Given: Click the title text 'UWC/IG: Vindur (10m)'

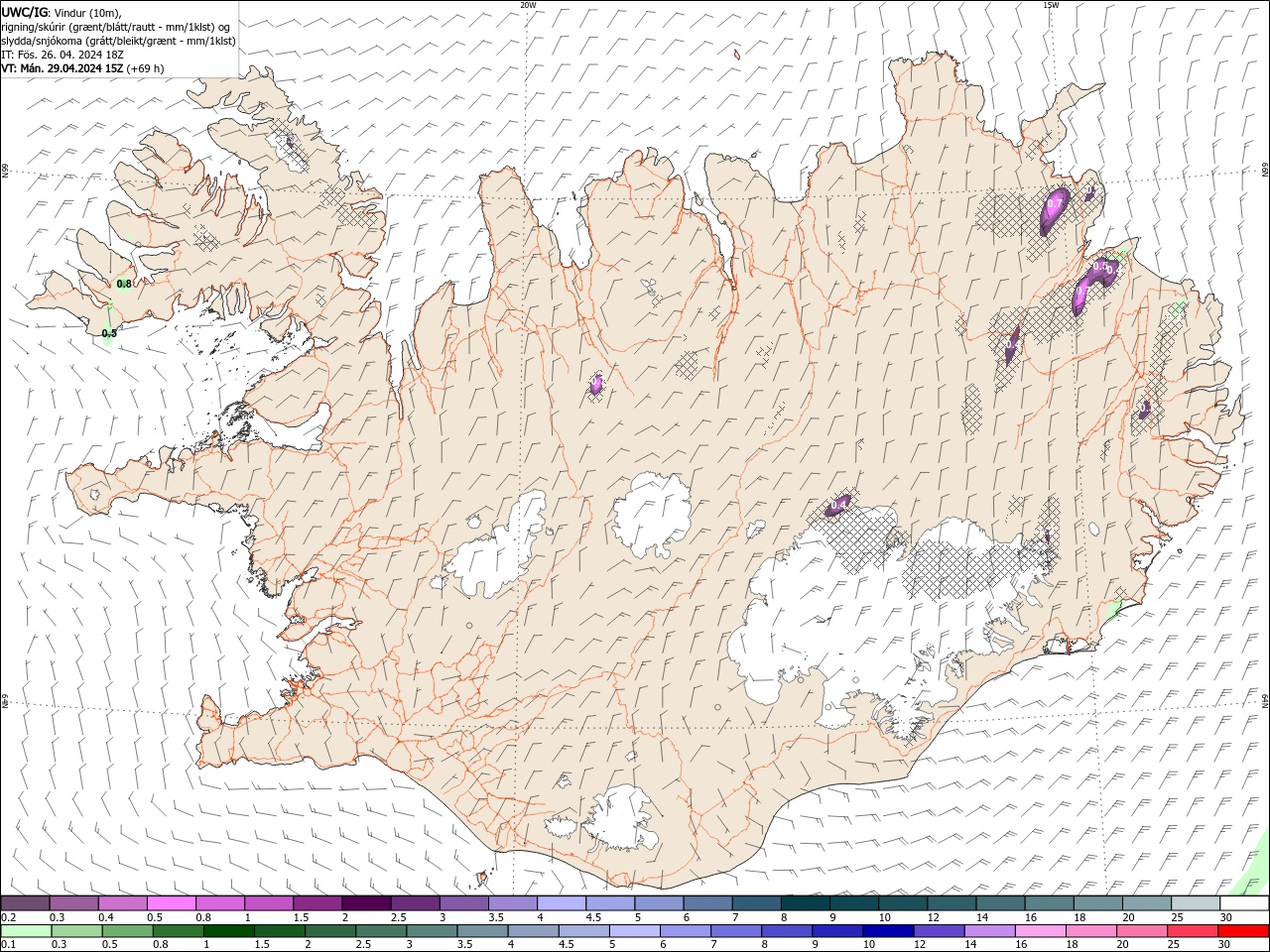Looking at the screenshot, I should (61, 12).
